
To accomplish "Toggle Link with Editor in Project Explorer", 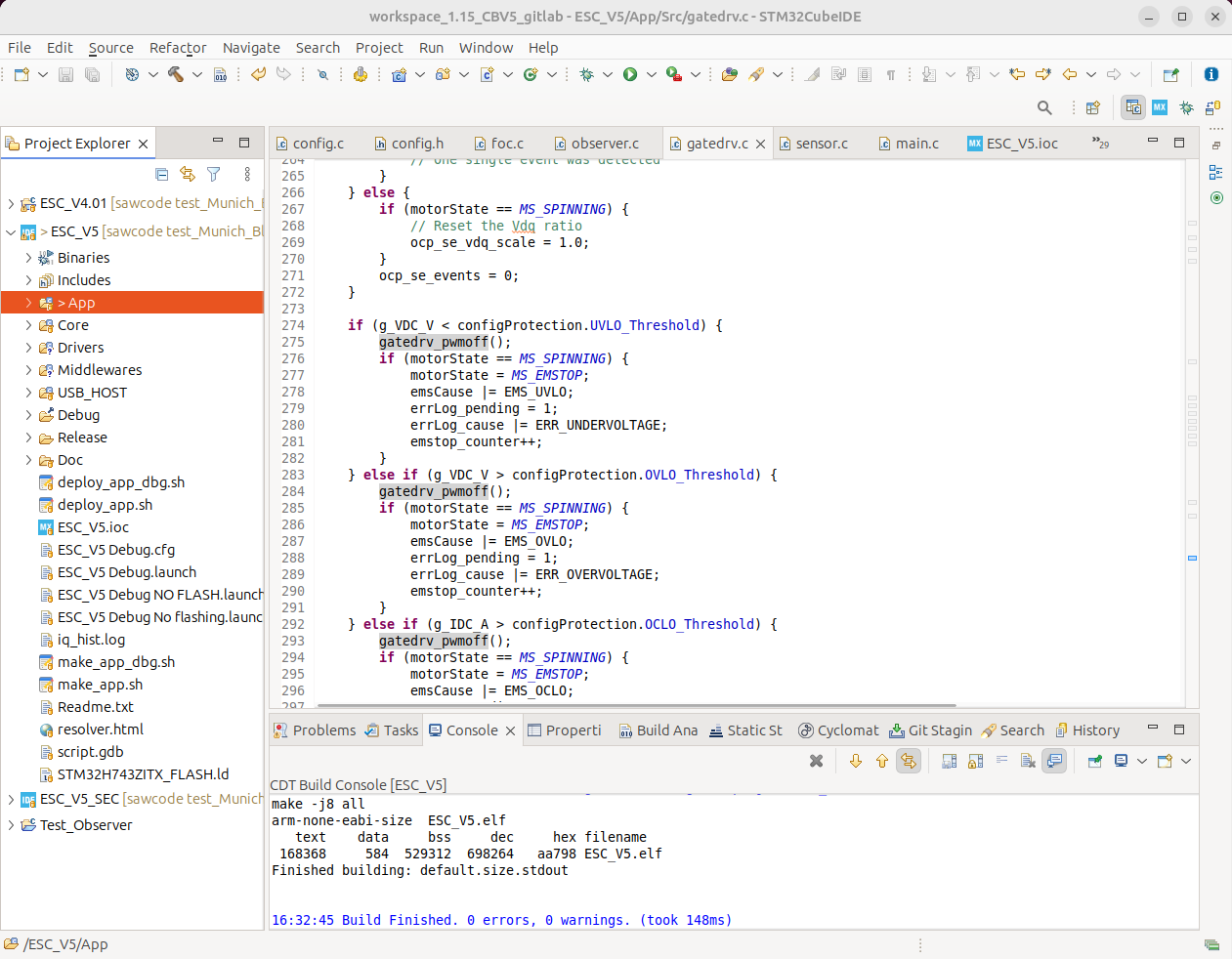I will pyautogui.click(x=188, y=174).
